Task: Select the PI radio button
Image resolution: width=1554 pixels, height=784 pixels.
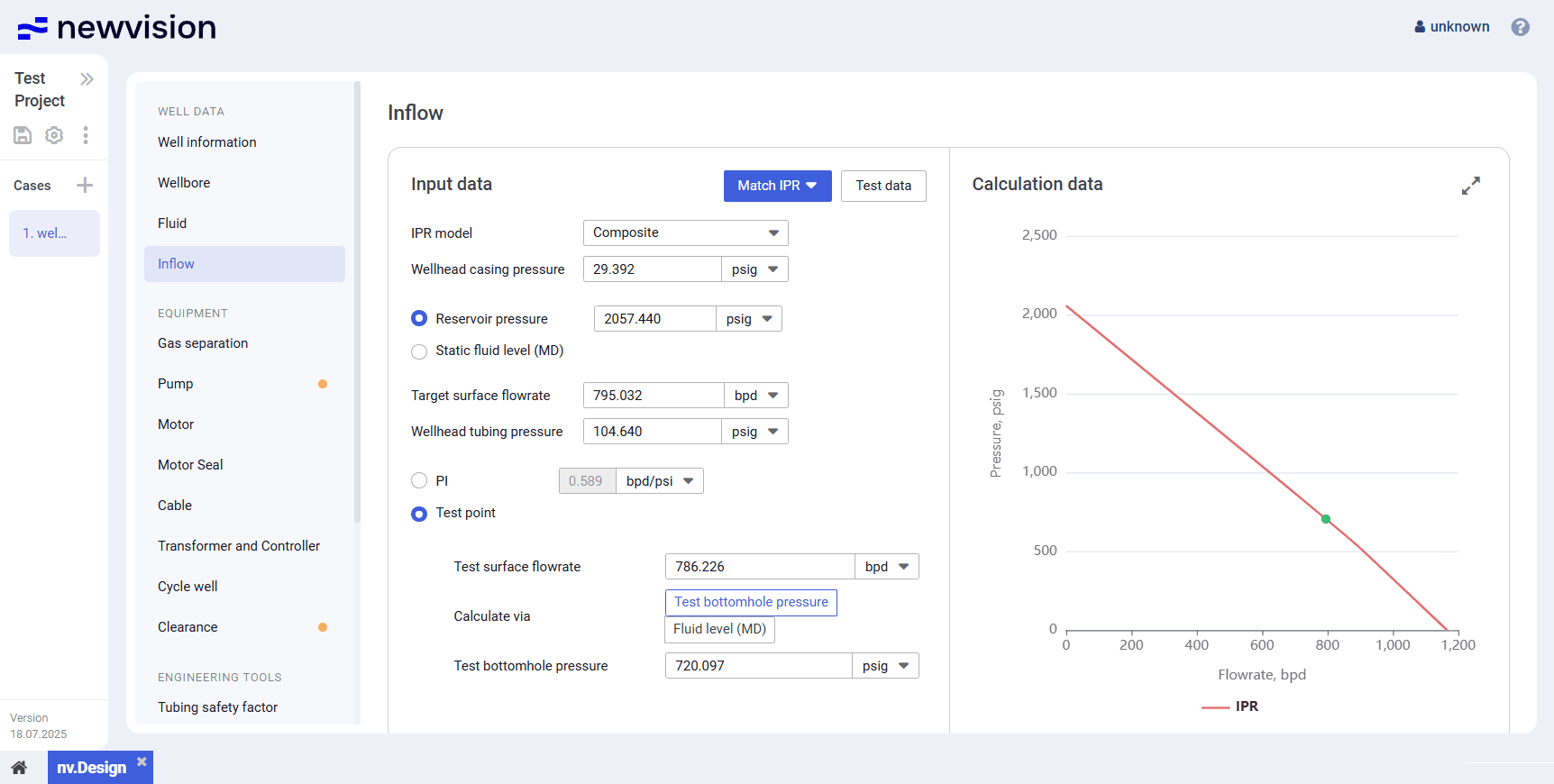Action: (x=419, y=481)
